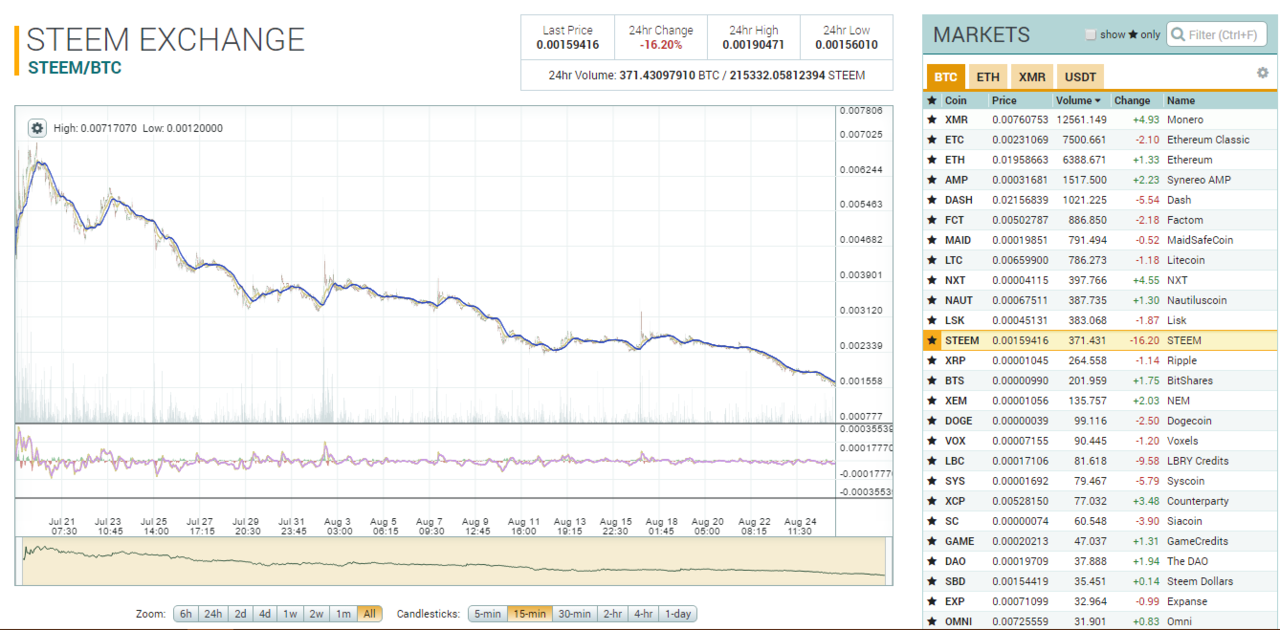Open chart settings gear icon

[x=37, y=128]
